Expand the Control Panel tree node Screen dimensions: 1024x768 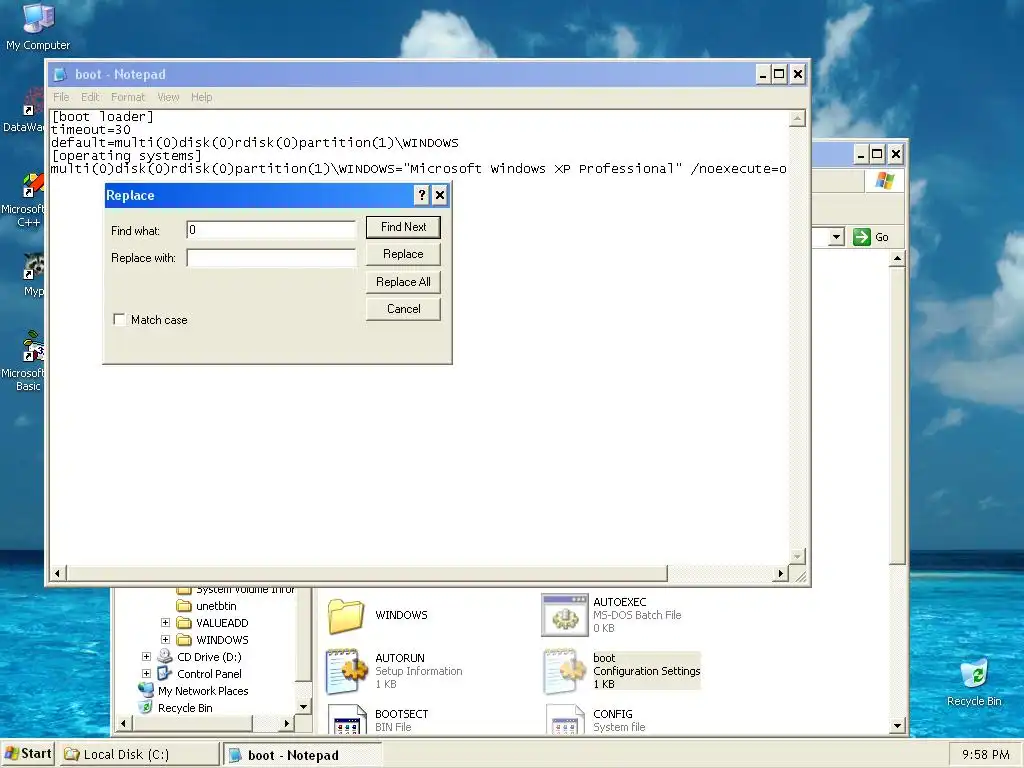pos(146,674)
